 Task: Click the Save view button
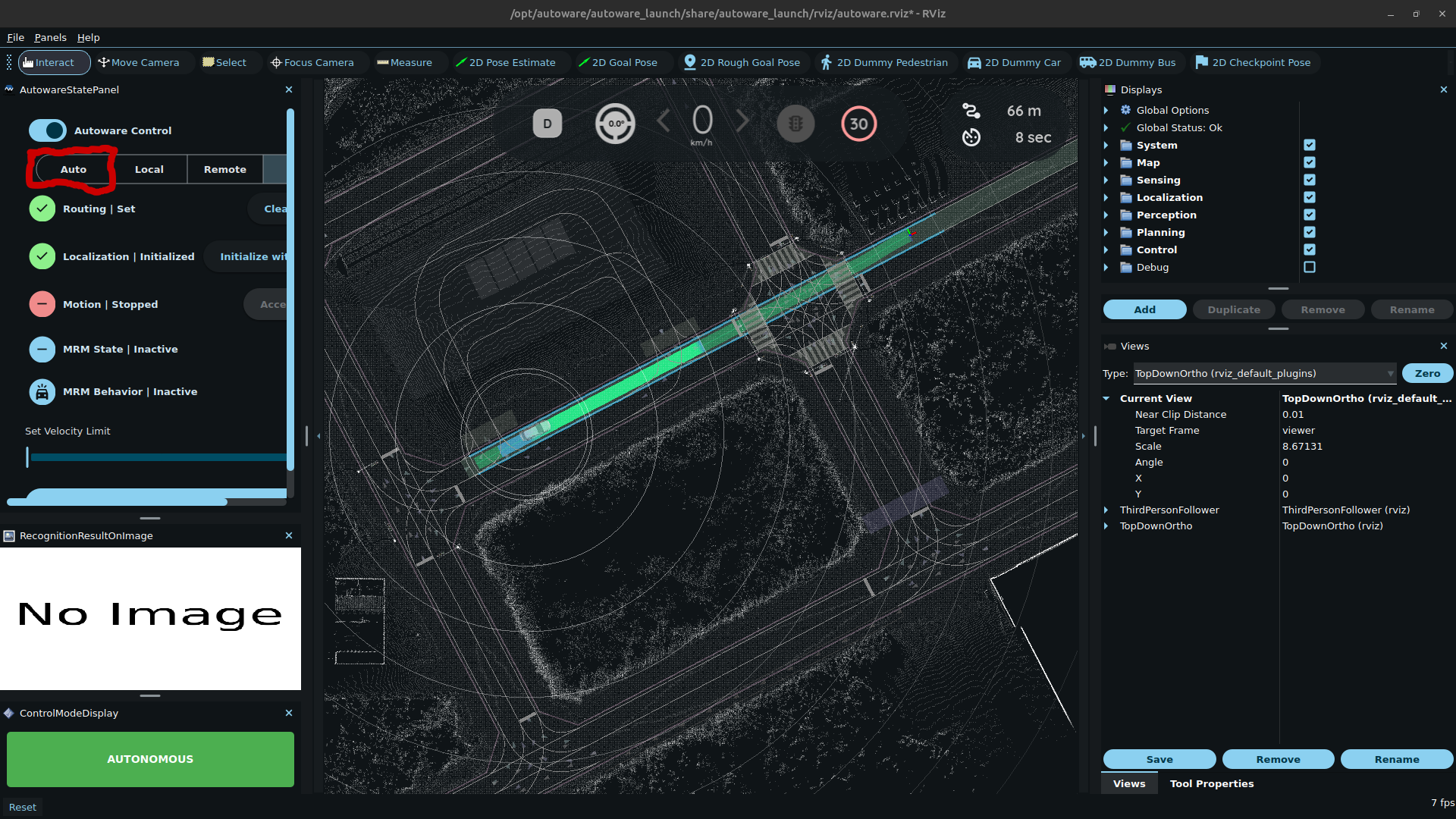point(1159,759)
